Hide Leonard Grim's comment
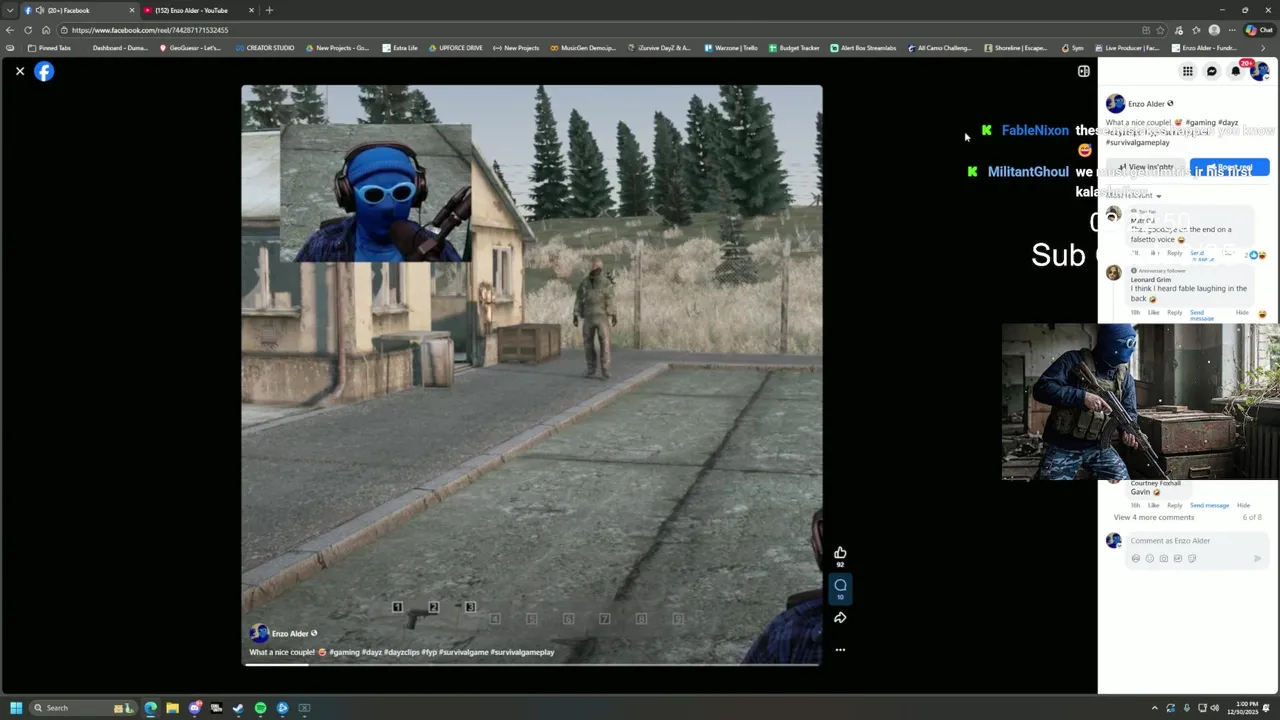Image resolution: width=1280 pixels, height=720 pixels. 1242,313
